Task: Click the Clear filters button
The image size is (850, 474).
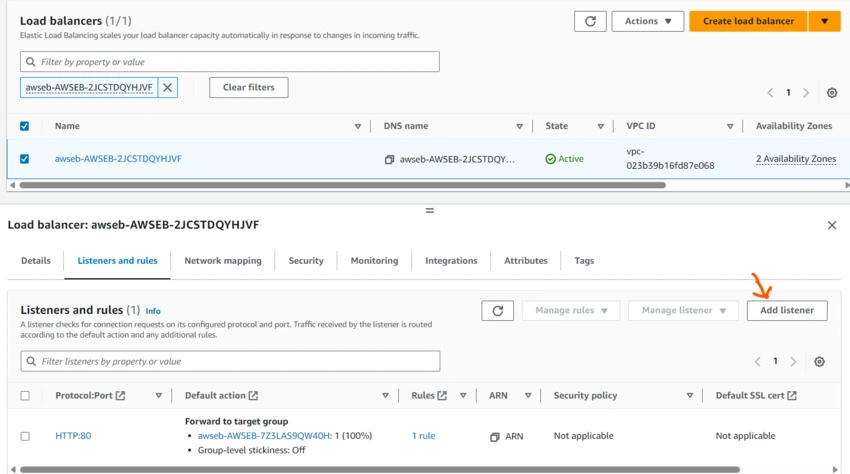Action: [x=249, y=87]
